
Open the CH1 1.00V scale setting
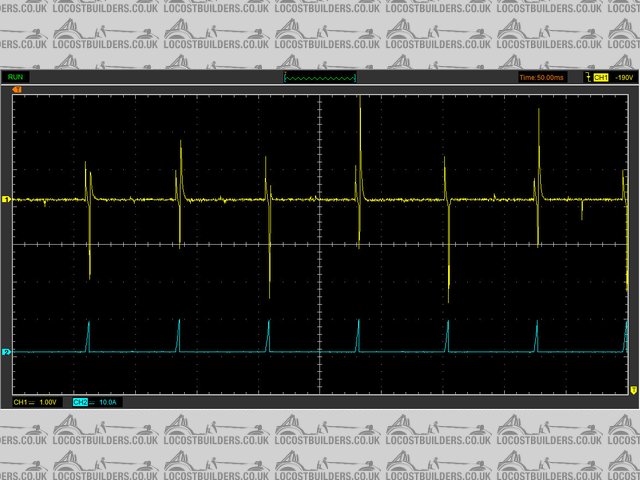pos(48,402)
